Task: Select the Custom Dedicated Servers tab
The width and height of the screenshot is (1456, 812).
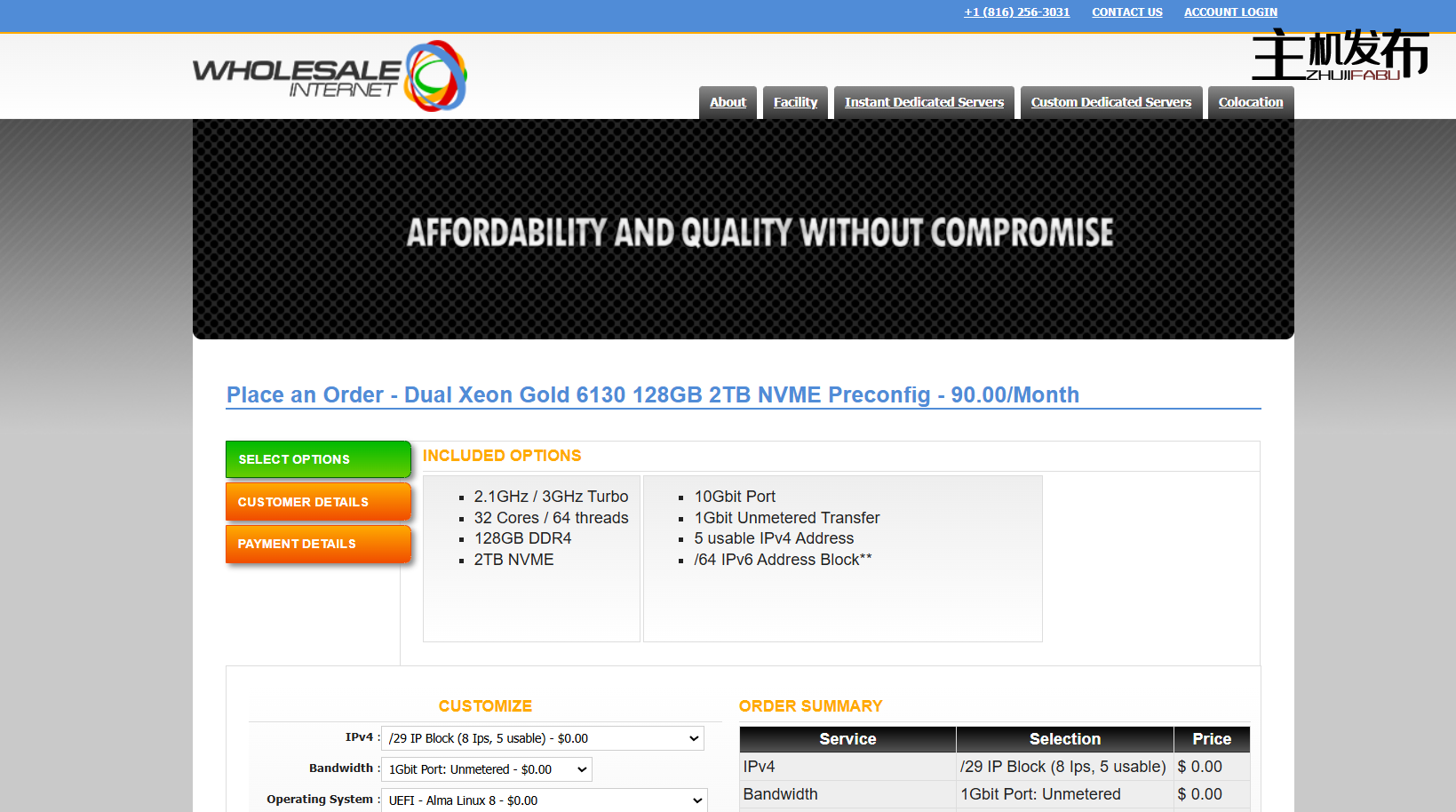Action: point(1110,102)
